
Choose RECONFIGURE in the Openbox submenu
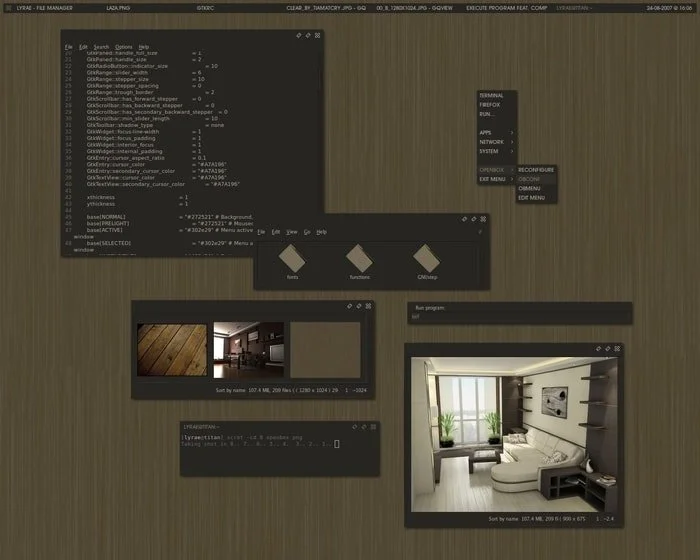tap(536, 170)
